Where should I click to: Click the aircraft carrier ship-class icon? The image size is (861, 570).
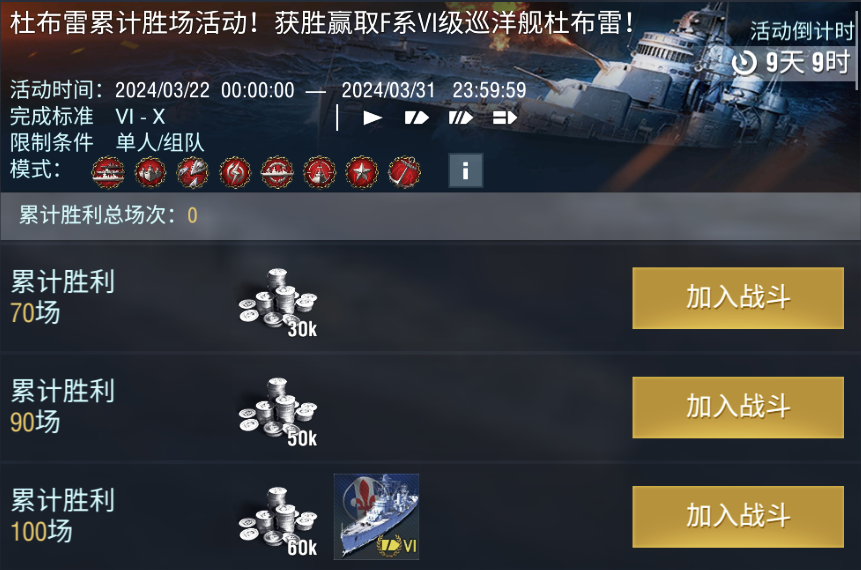[505, 118]
